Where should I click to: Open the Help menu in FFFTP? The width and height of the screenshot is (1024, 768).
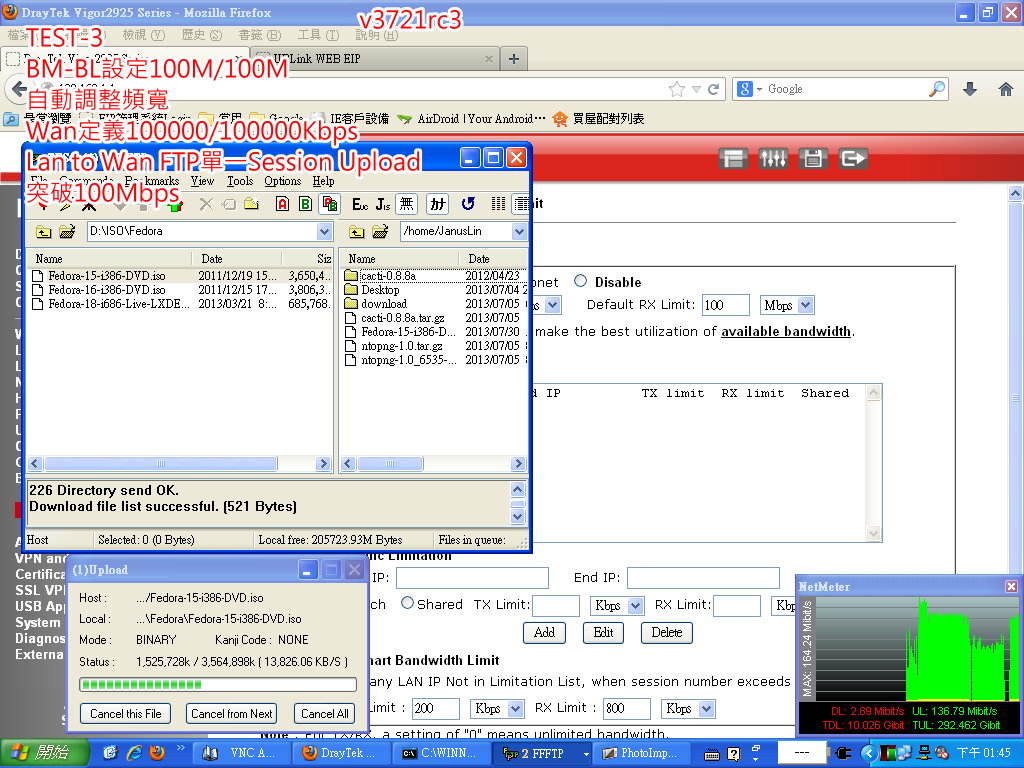[323, 181]
